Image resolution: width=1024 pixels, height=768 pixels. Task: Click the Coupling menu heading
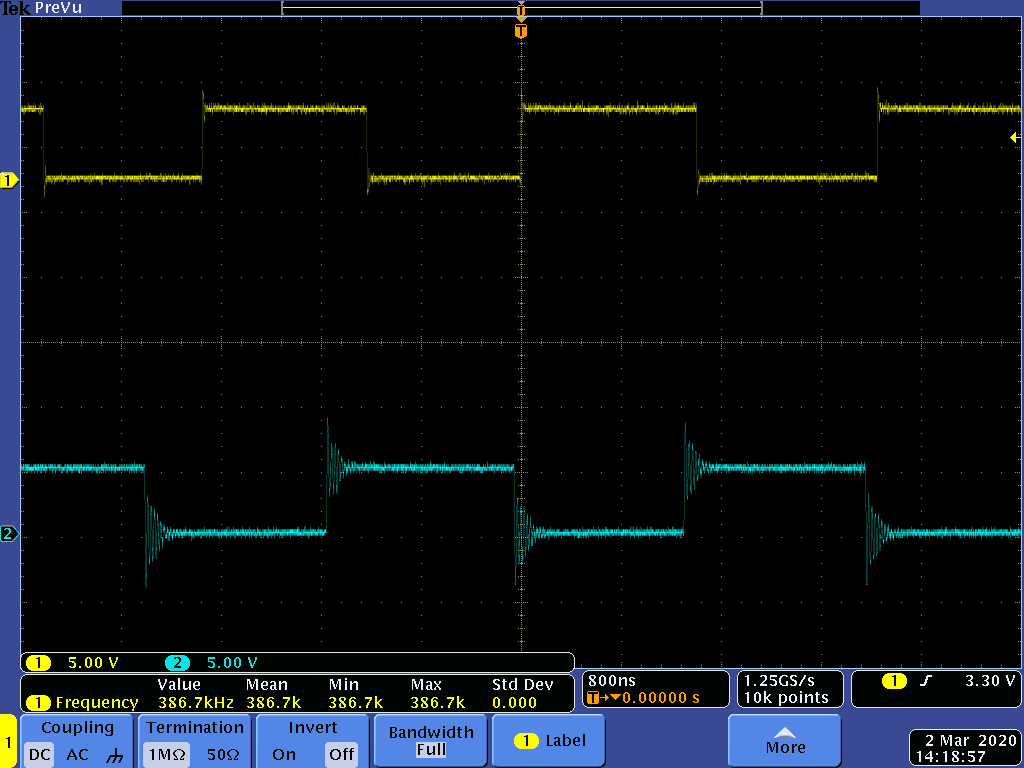pos(77,728)
